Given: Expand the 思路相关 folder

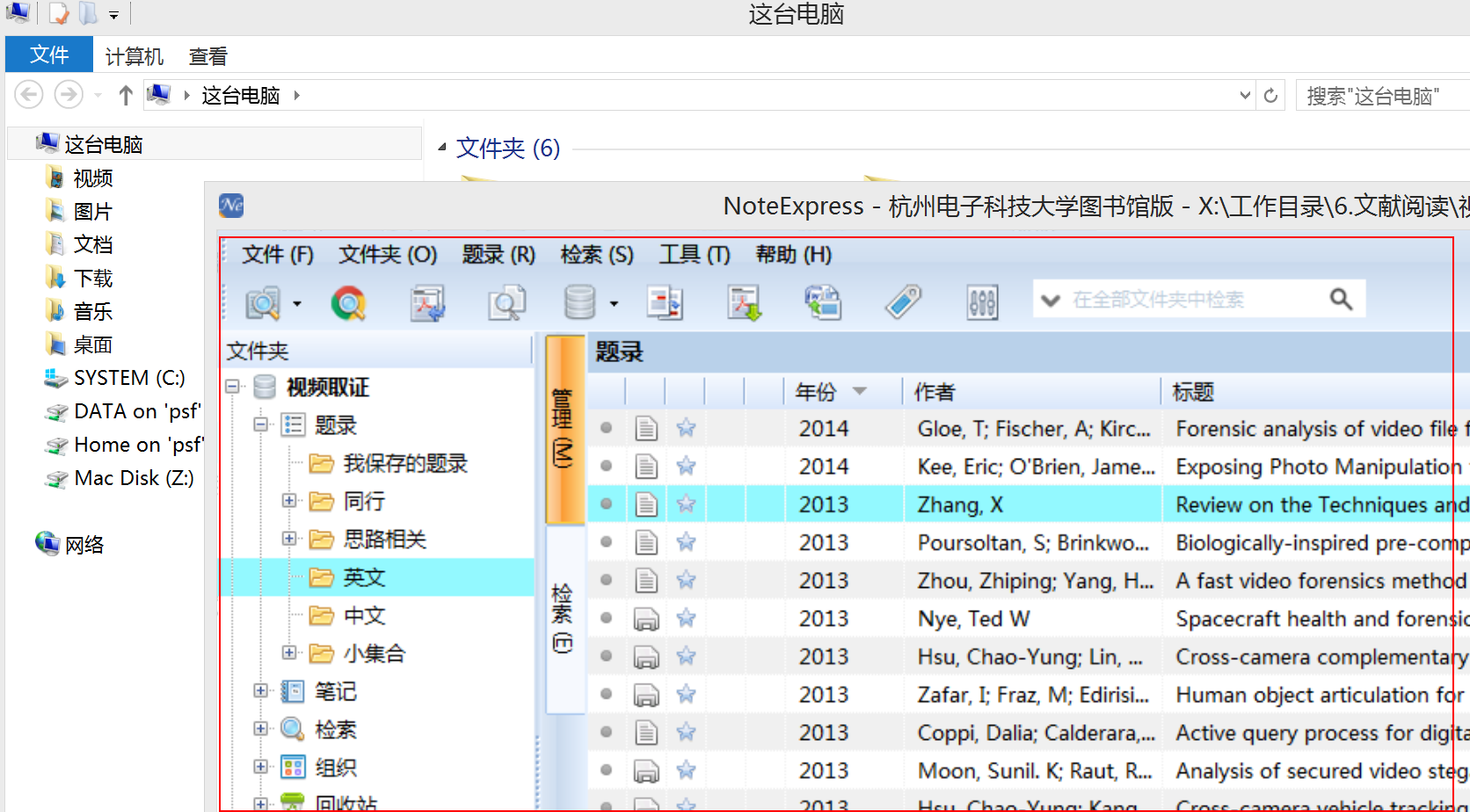Looking at the screenshot, I should tap(289, 538).
